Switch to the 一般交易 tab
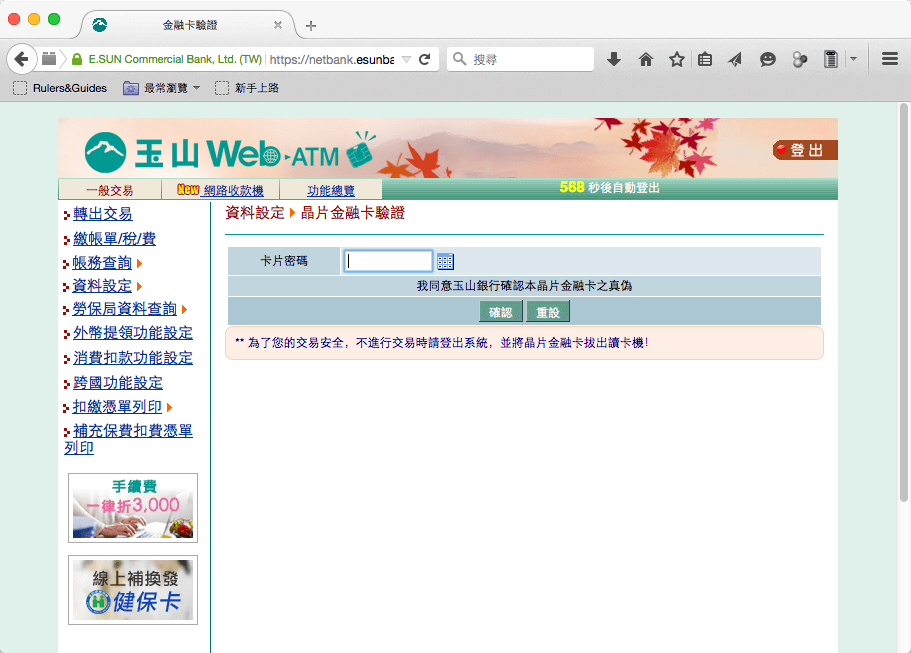This screenshot has width=911, height=653. [113, 188]
